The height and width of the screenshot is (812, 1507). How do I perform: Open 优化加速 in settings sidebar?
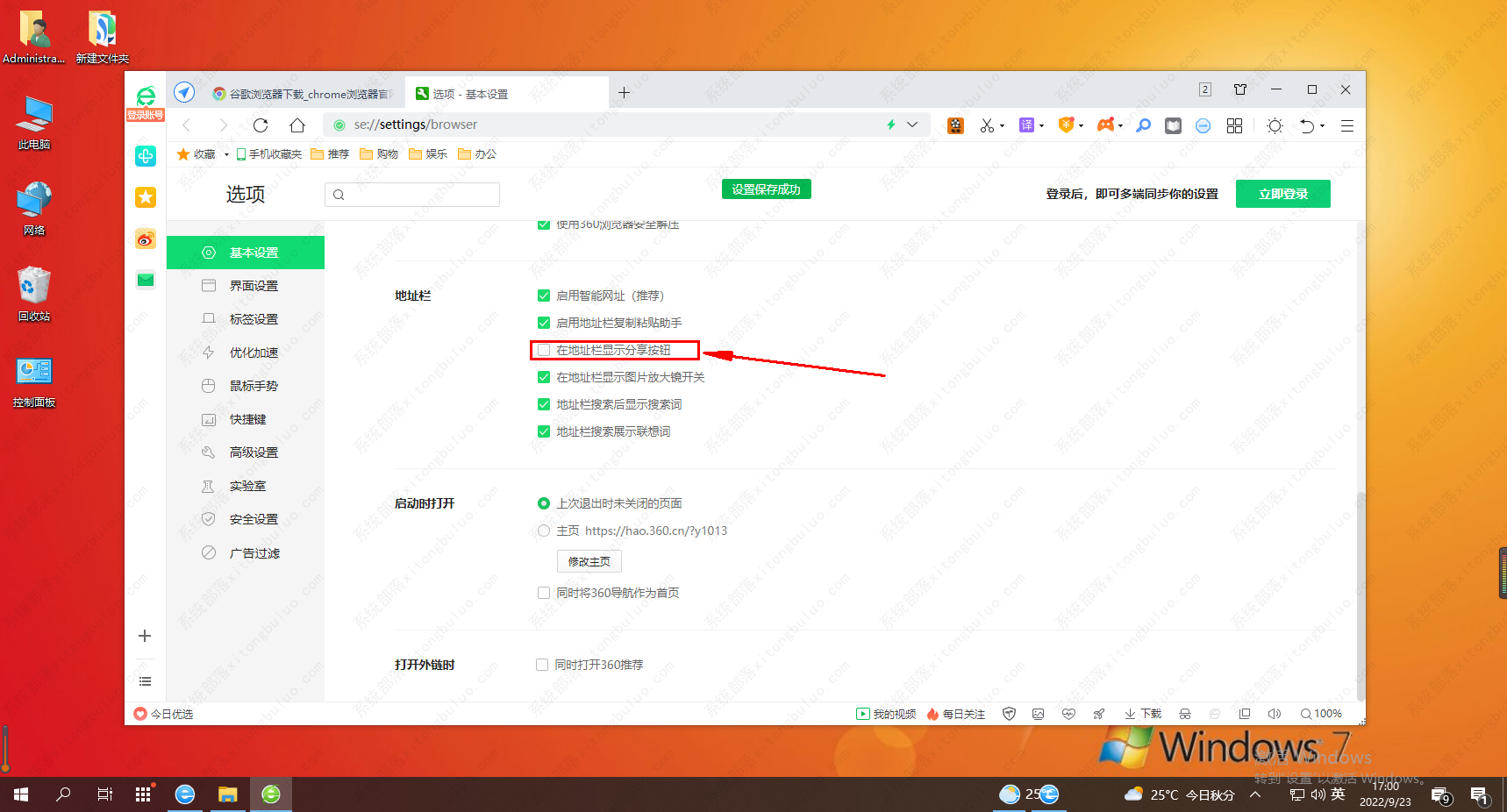click(246, 353)
